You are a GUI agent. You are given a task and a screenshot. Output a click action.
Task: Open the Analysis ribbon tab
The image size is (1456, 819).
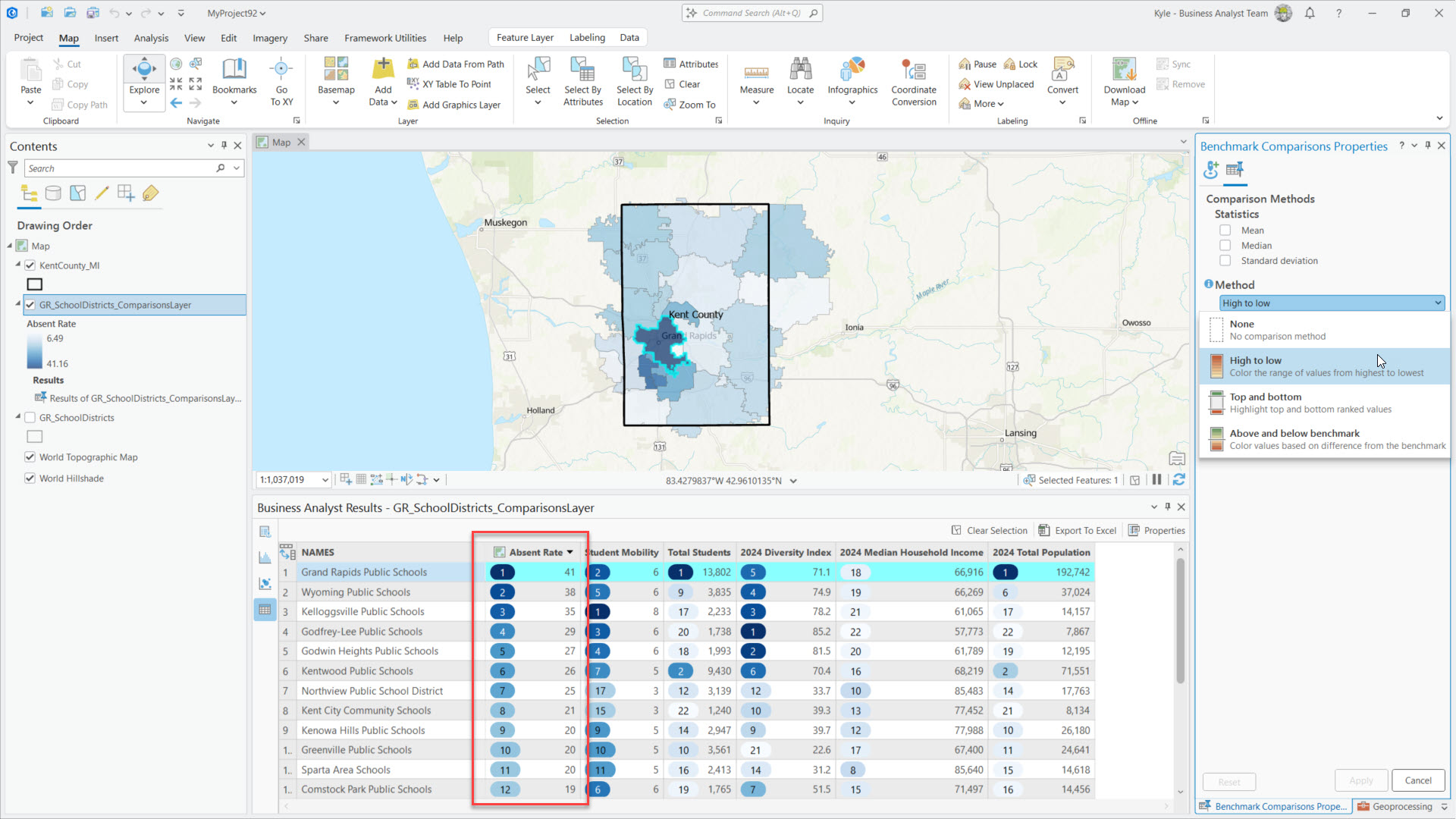pyautogui.click(x=151, y=38)
